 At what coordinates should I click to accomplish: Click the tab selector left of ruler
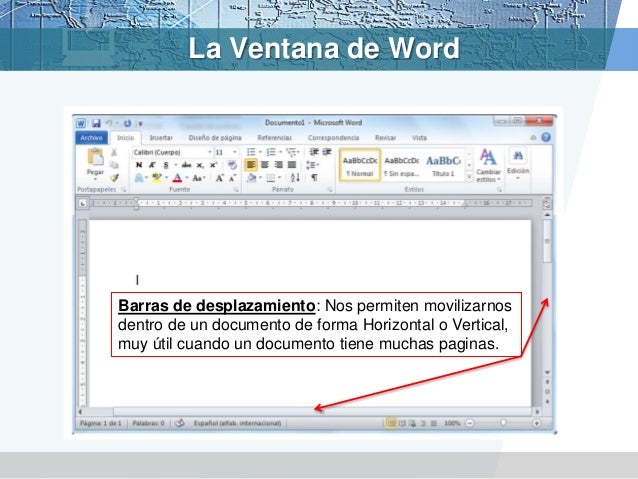(83, 203)
